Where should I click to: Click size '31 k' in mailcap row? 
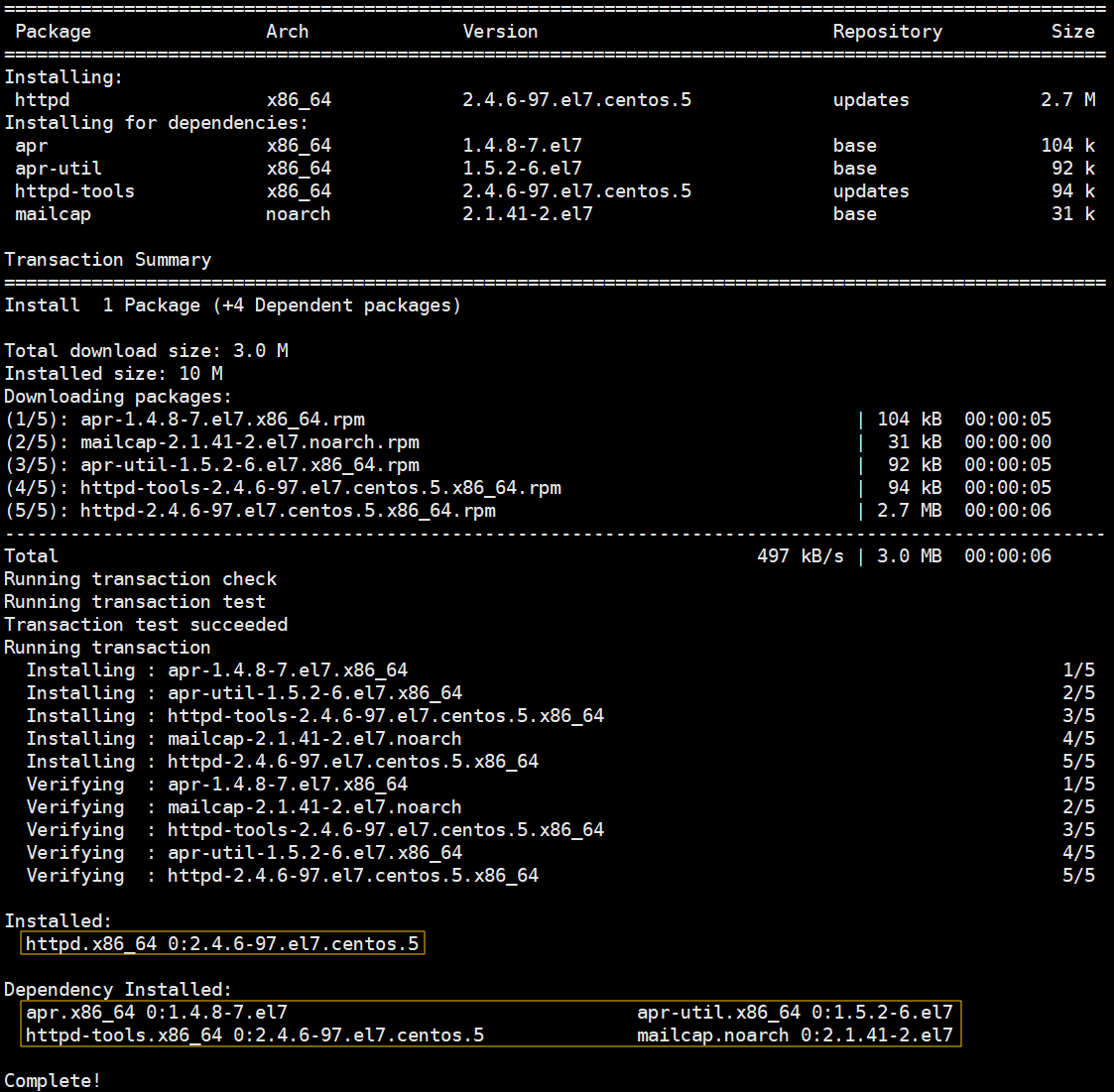pos(1073,214)
